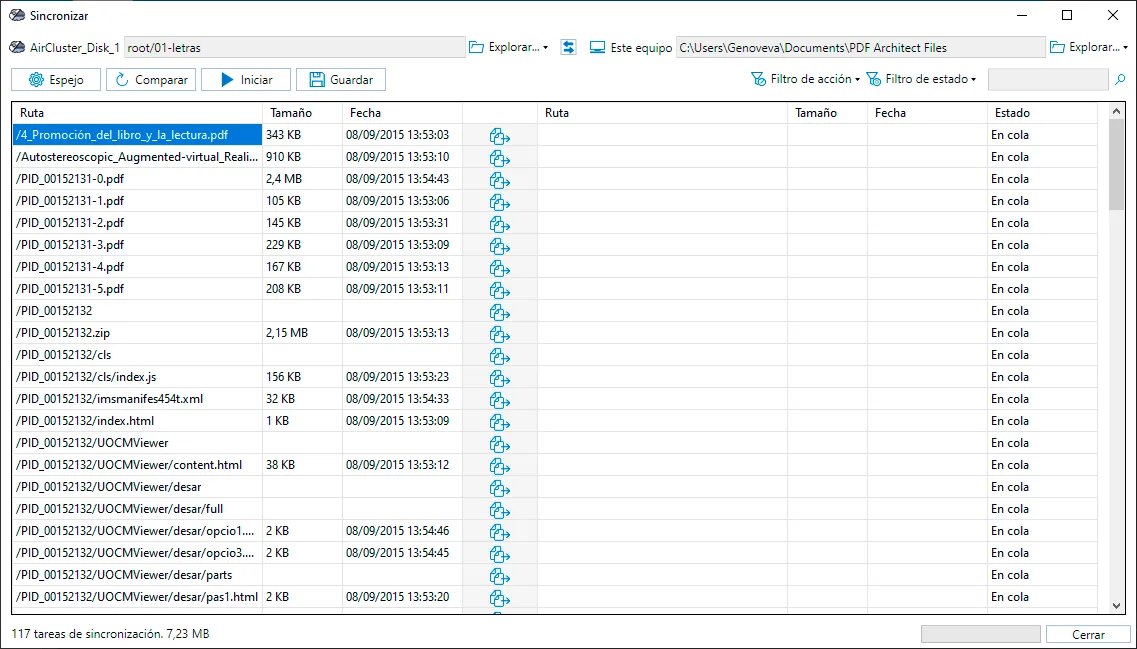Click sync action icon for UOCMViewer/content.html row

coord(500,466)
